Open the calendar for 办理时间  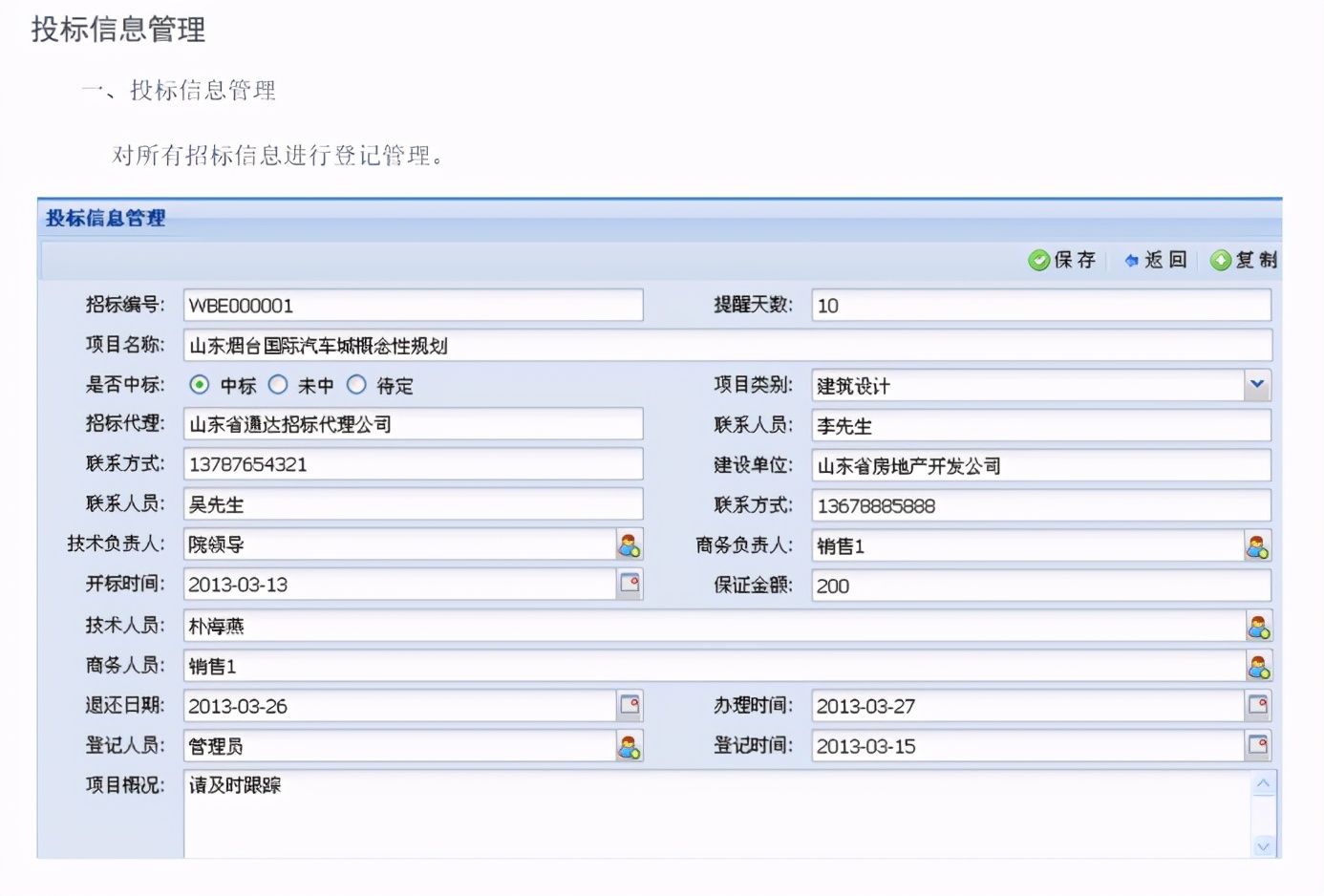[x=1258, y=705]
